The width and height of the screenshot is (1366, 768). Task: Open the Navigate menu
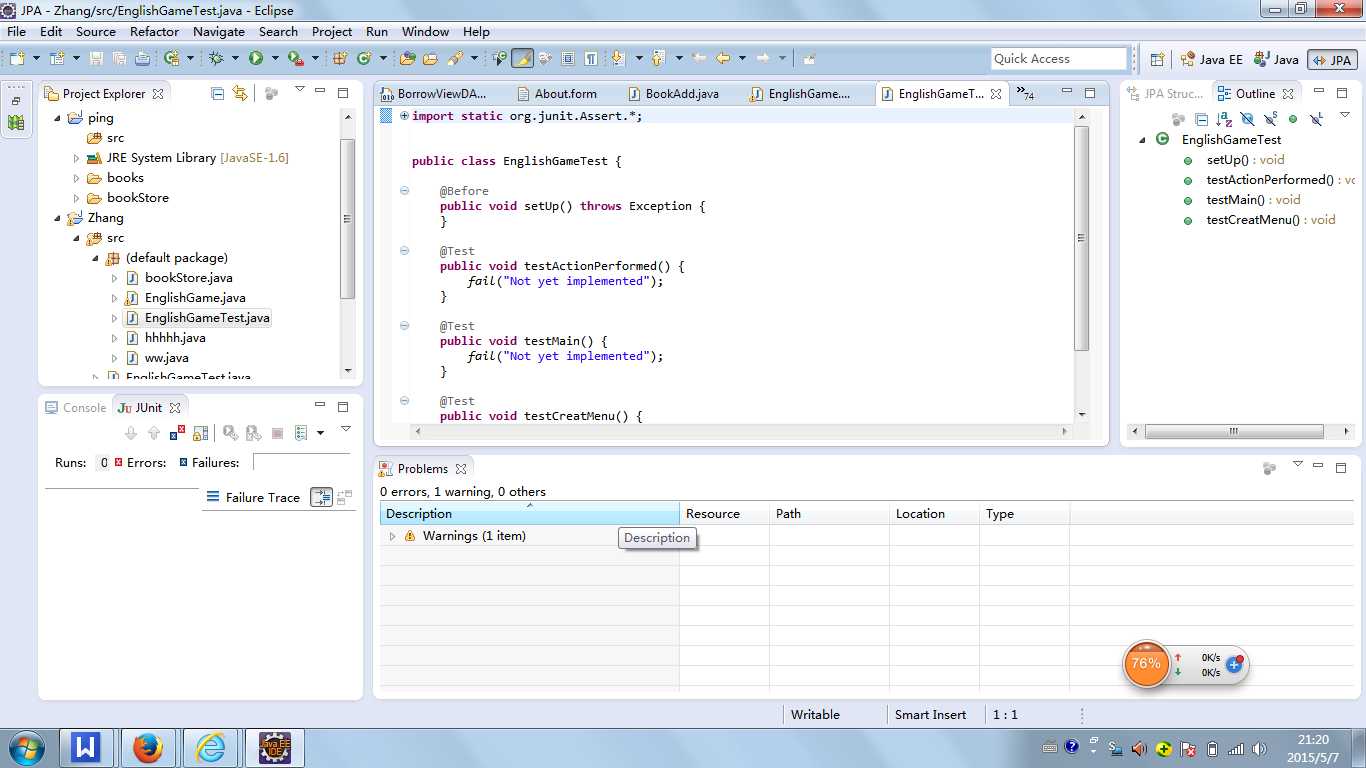pyautogui.click(x=219, y=31)
